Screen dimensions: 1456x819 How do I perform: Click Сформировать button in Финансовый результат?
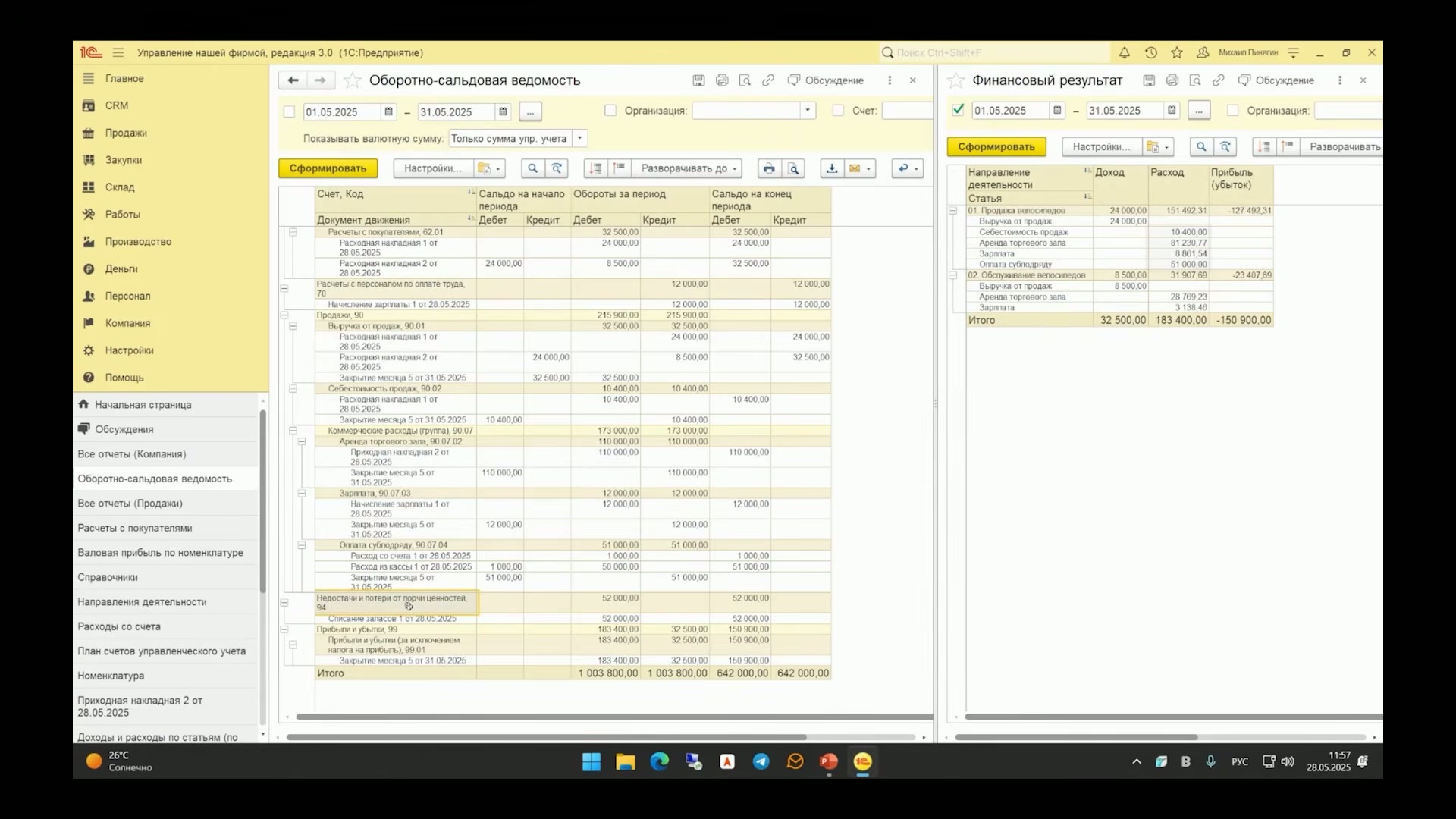point(996,146)
